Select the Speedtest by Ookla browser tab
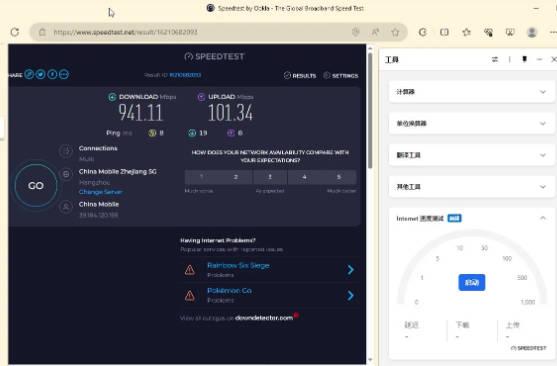557x366 pixels. [x=285, y=8]
